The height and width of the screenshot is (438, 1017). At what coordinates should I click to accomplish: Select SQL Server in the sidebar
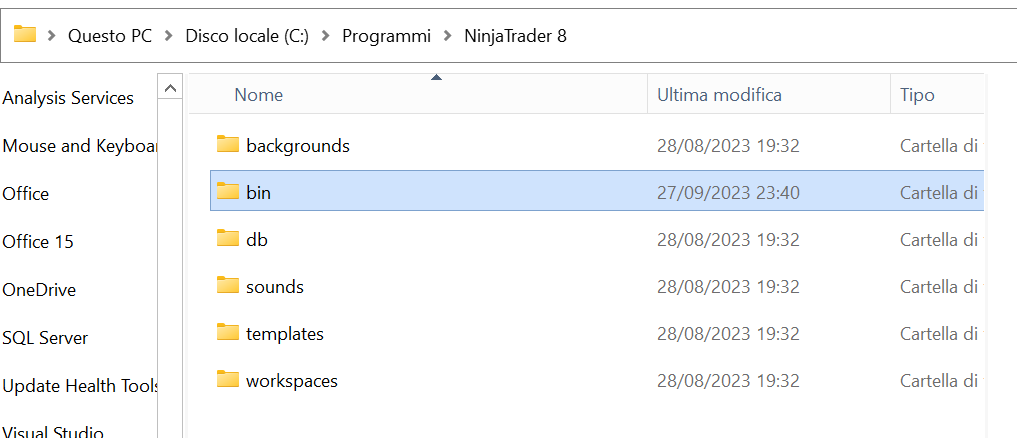45,338
